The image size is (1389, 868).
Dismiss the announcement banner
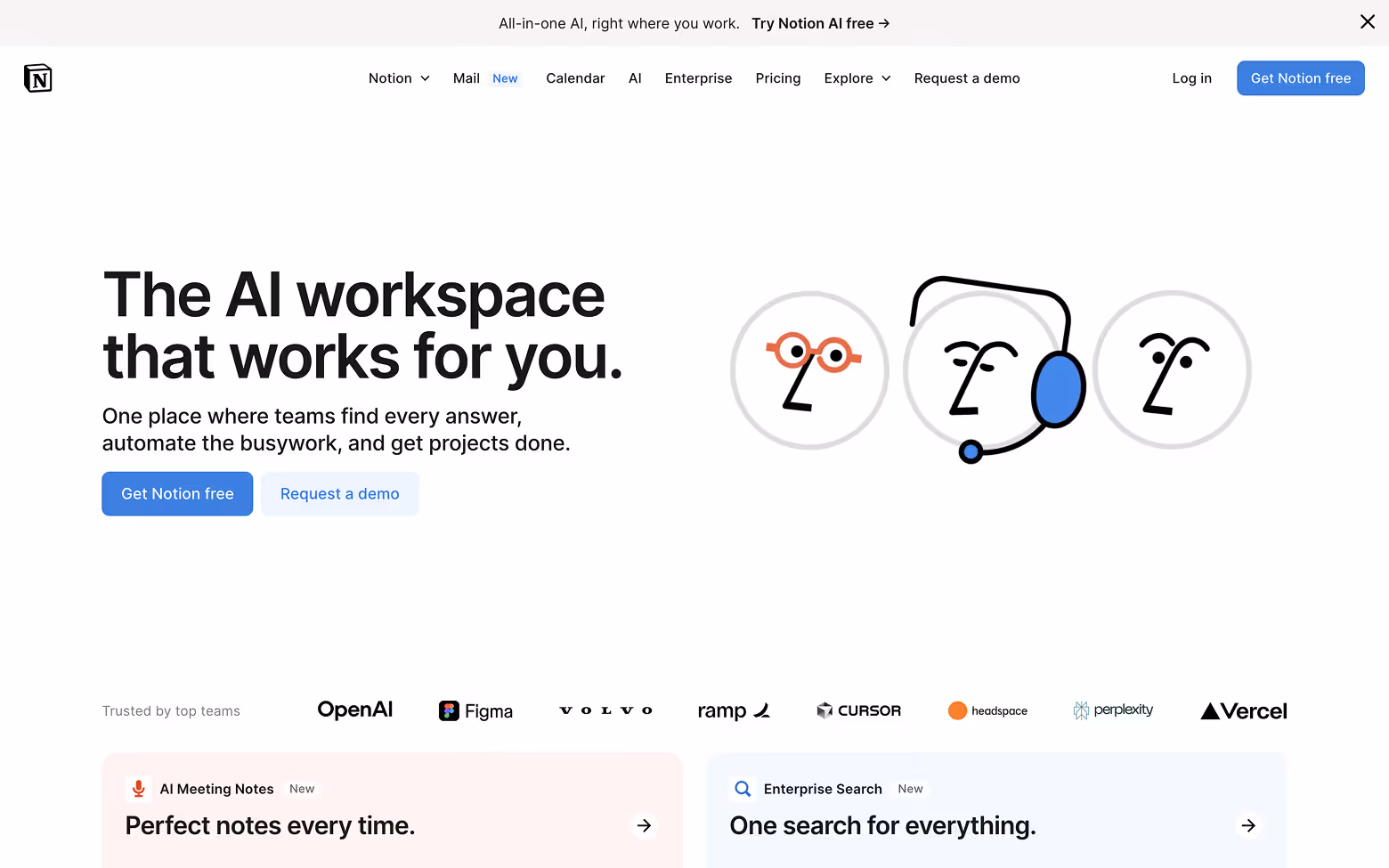(x=1368, y=21)
